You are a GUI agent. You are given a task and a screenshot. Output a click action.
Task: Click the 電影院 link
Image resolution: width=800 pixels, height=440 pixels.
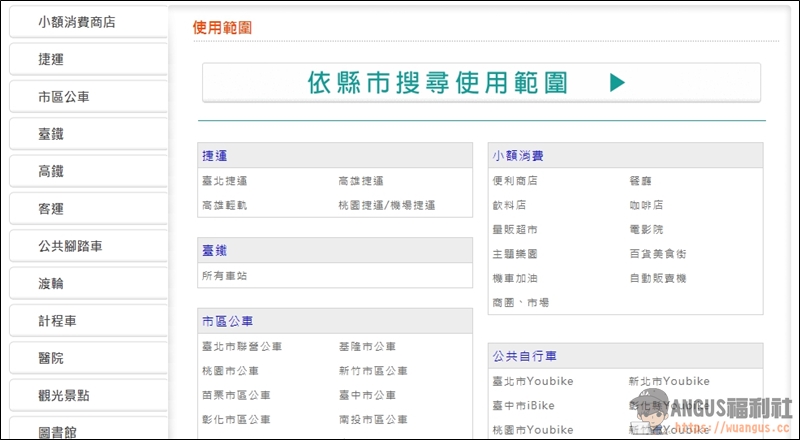tap(646, 229)
